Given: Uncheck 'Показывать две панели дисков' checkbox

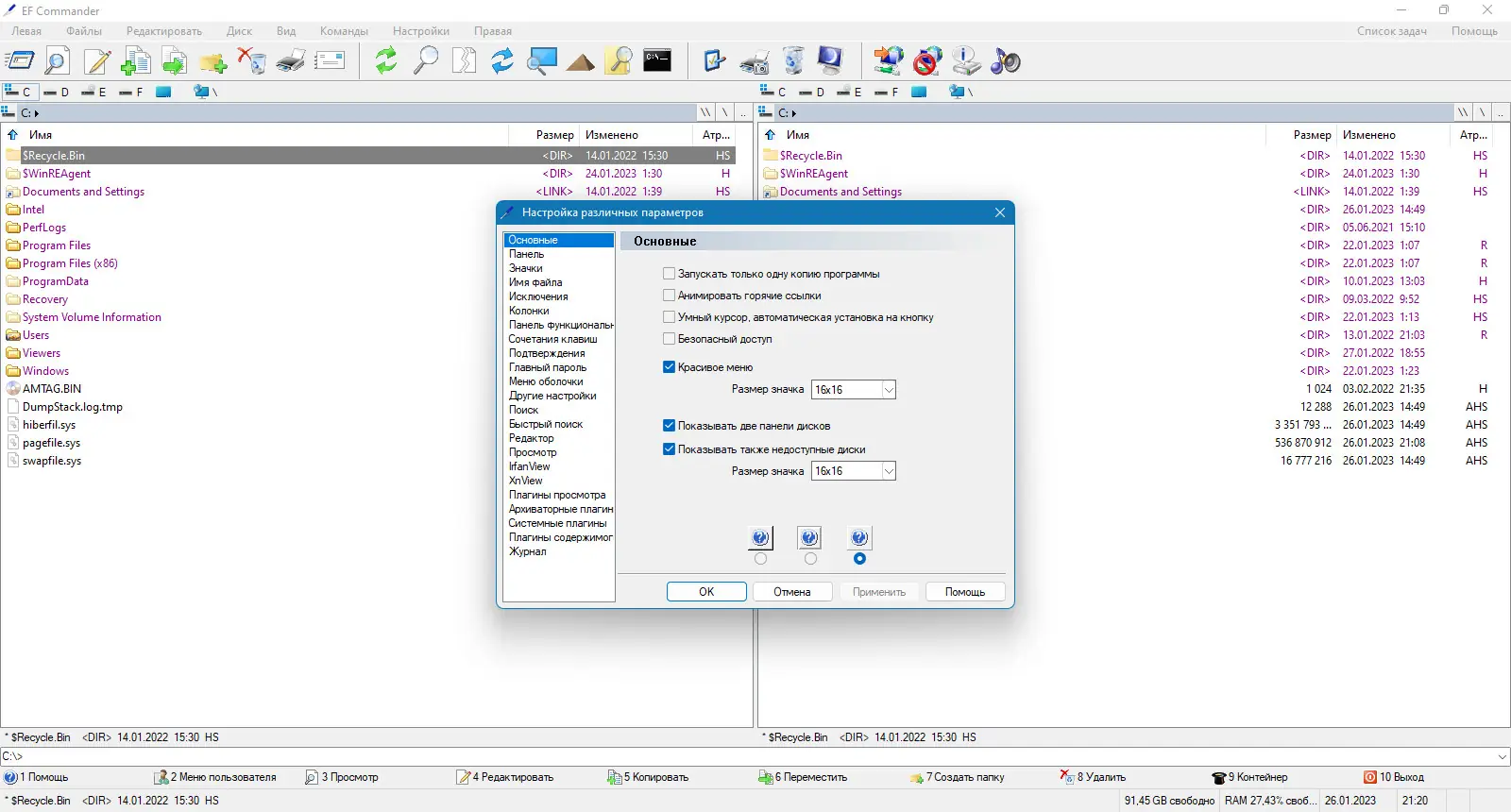Looking at the screenshot, I should pyautogui.click(x=670, y=426).
